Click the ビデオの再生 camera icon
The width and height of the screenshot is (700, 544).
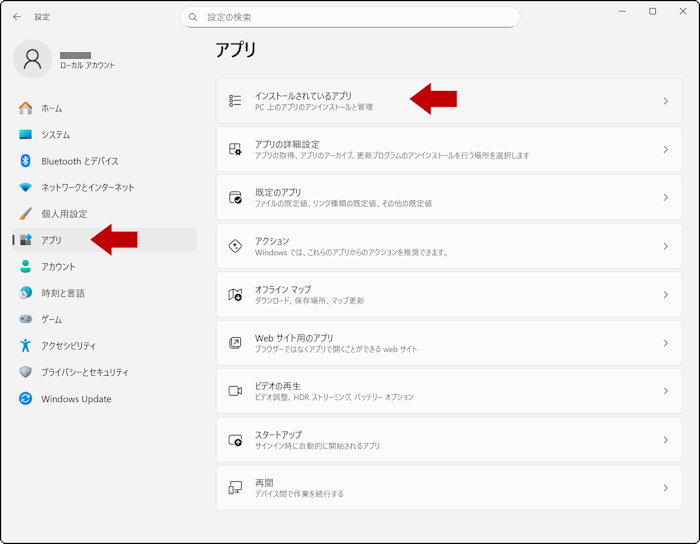pos(235,391)
